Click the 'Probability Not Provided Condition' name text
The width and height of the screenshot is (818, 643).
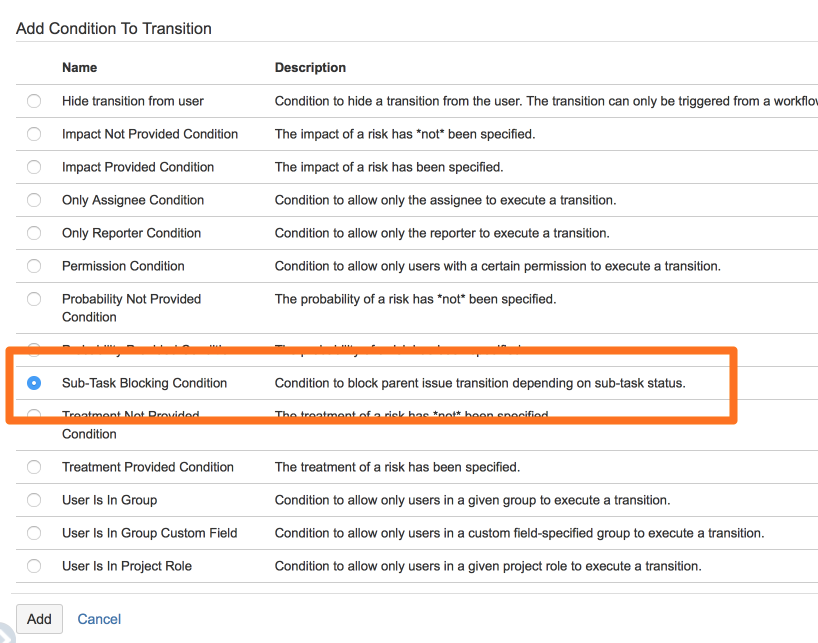(131, 308)
